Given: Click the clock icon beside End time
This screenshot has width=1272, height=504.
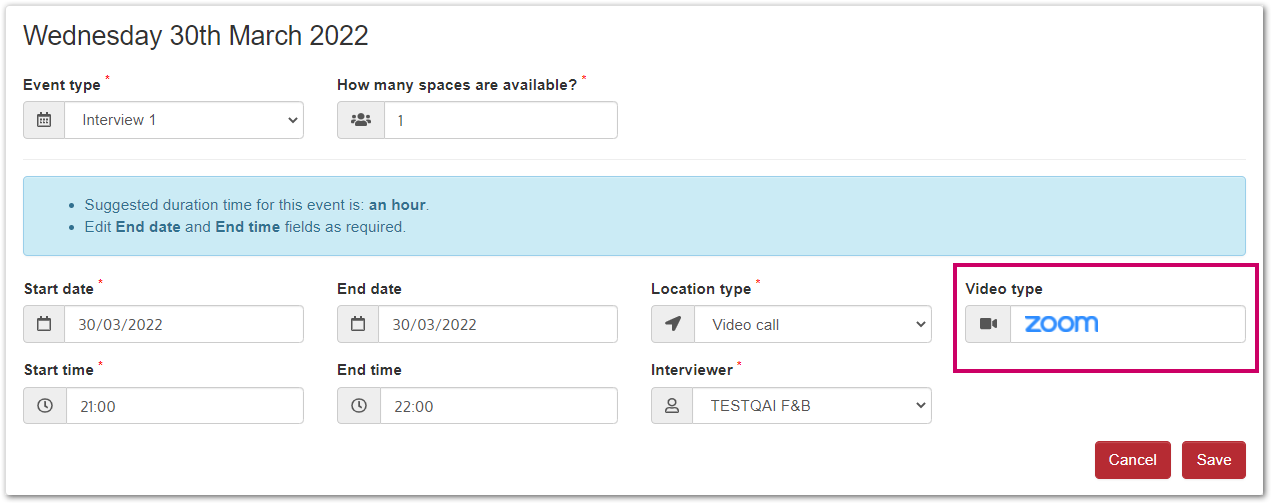Looking at the screenshot, I should pyautogui.click(x=359, y=406).
